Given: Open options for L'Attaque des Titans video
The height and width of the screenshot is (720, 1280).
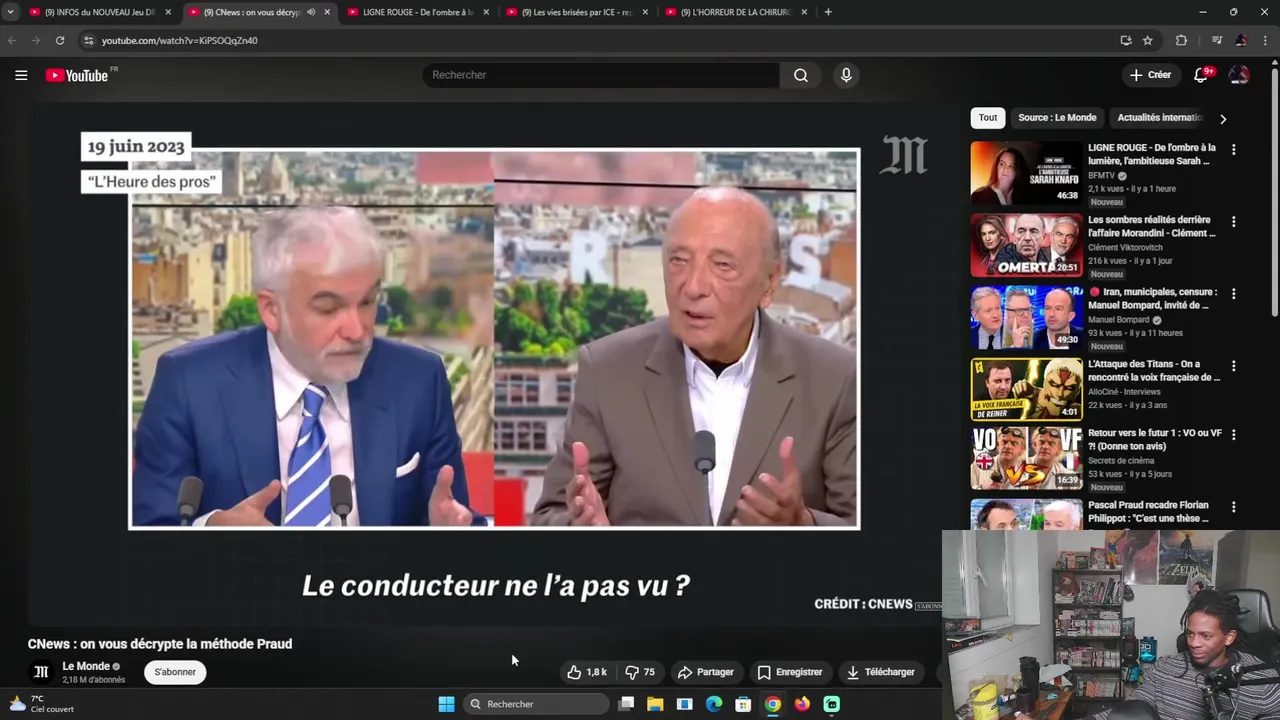Looking at the screenshot, I should (1233, 366).
